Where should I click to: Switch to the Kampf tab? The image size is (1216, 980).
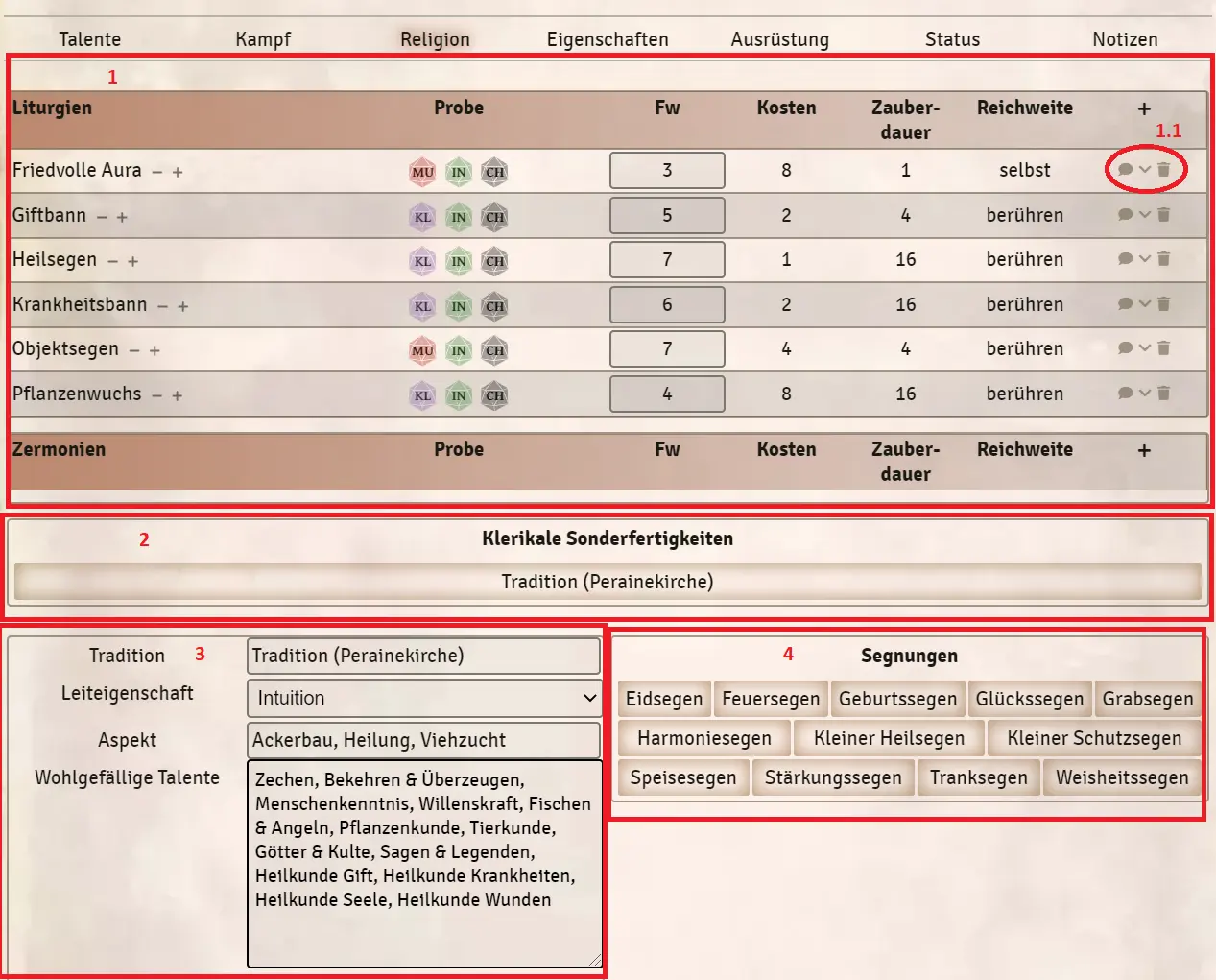pyautogui.click(x=263, y=39)
